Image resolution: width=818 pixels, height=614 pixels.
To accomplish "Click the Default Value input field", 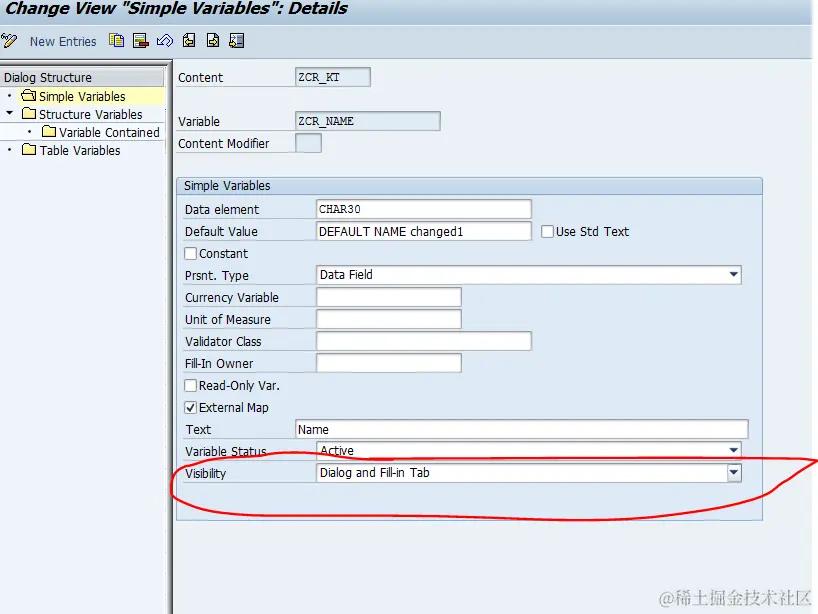I will click(x=424, y=231).
